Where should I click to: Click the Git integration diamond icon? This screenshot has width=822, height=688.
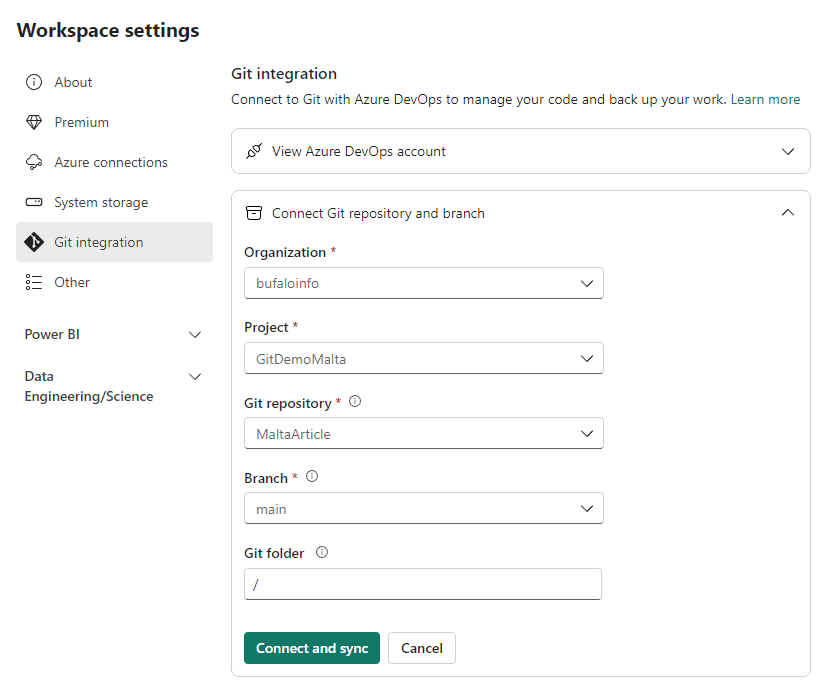[x=34, y=242]
